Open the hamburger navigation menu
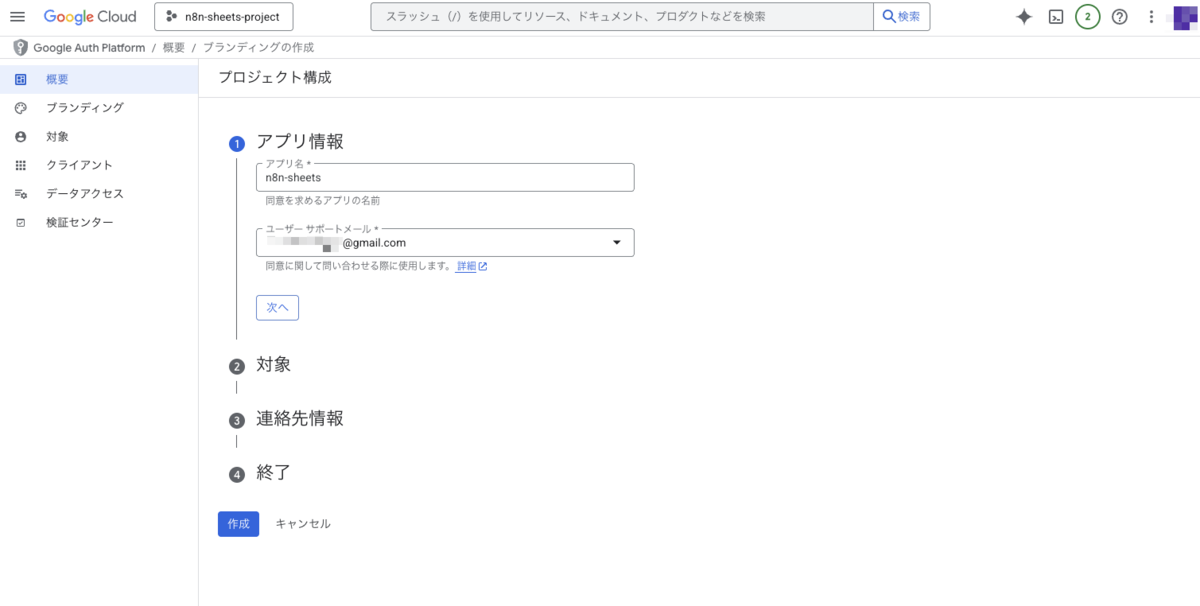This screenshot has width=1200, height=606. pos(17,17)
